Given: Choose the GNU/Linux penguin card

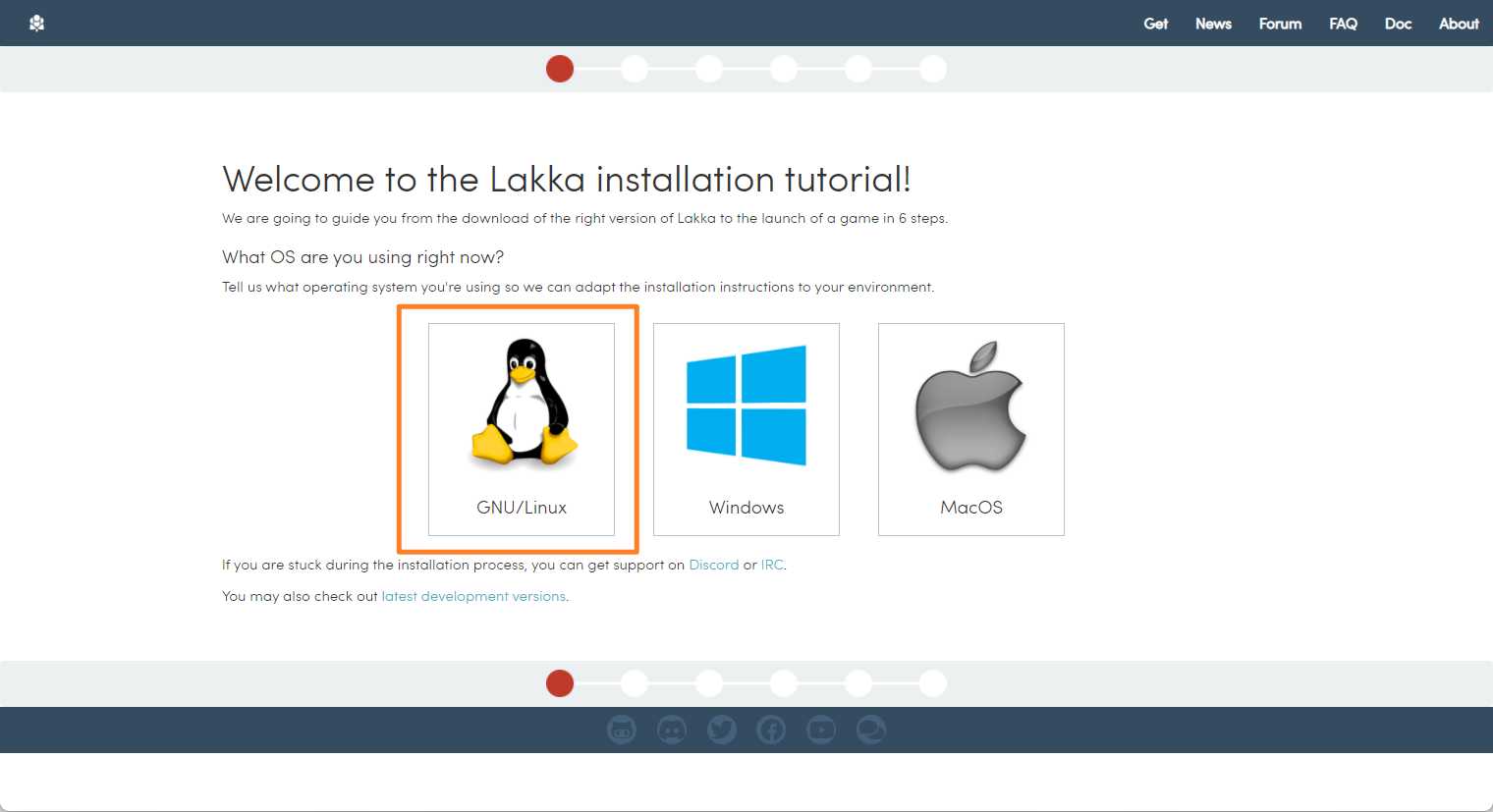Looking at the screenshot, I should (522, 429).
